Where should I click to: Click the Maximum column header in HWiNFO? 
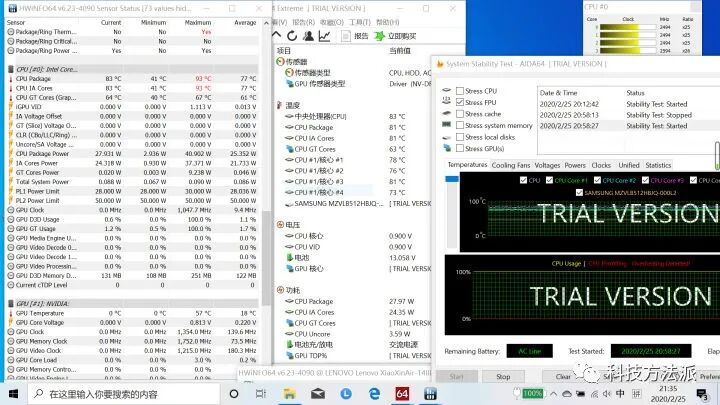197,22
